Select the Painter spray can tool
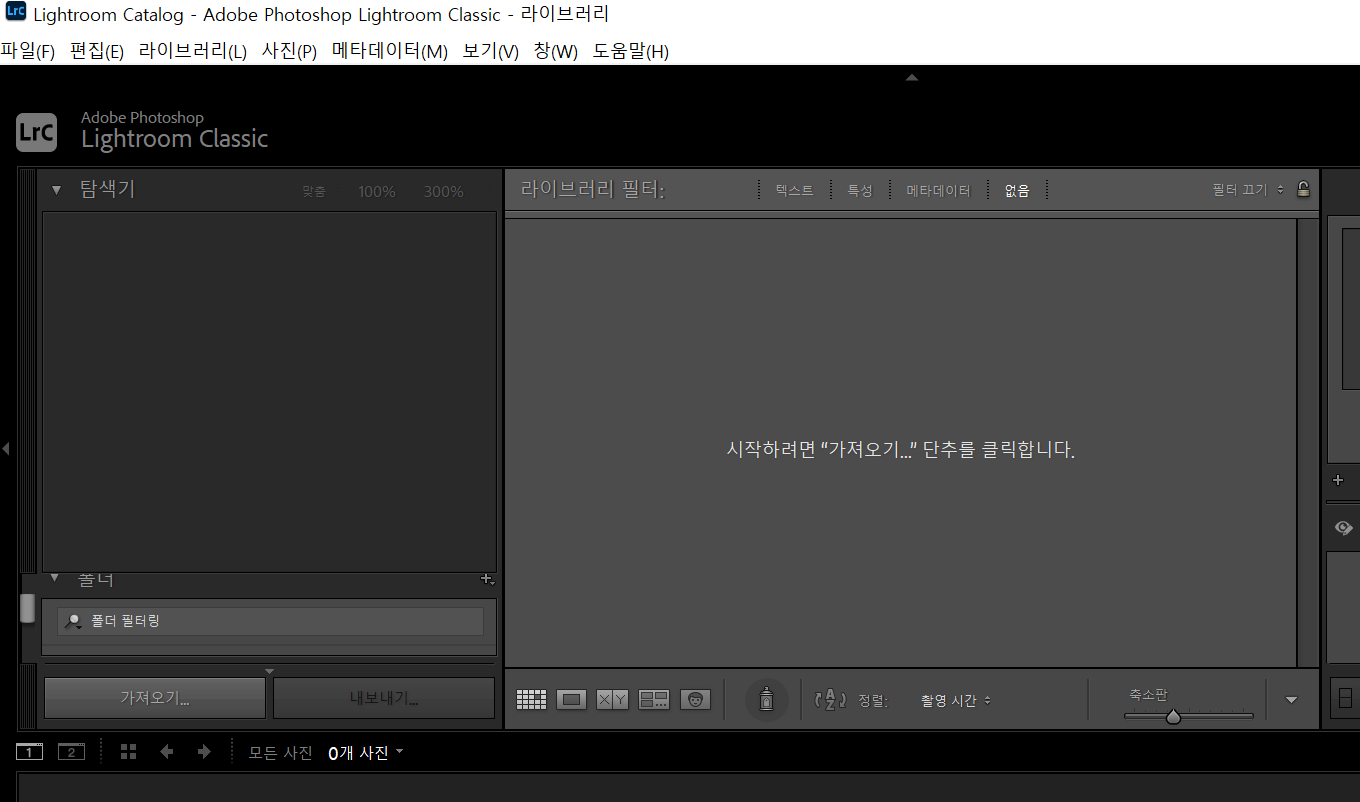 (766, 700)
